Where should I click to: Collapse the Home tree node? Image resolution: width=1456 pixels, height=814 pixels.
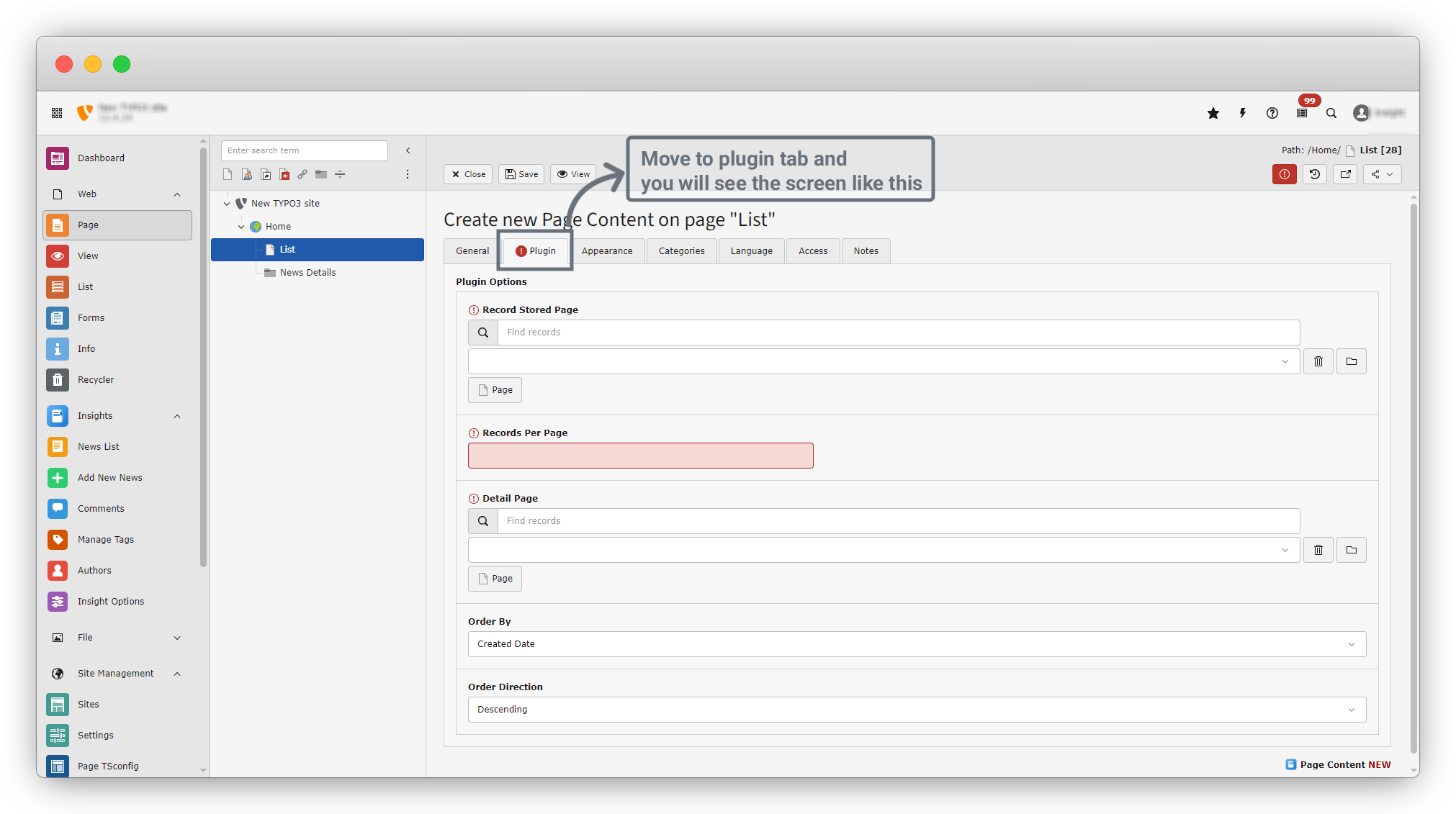point(241,227)
